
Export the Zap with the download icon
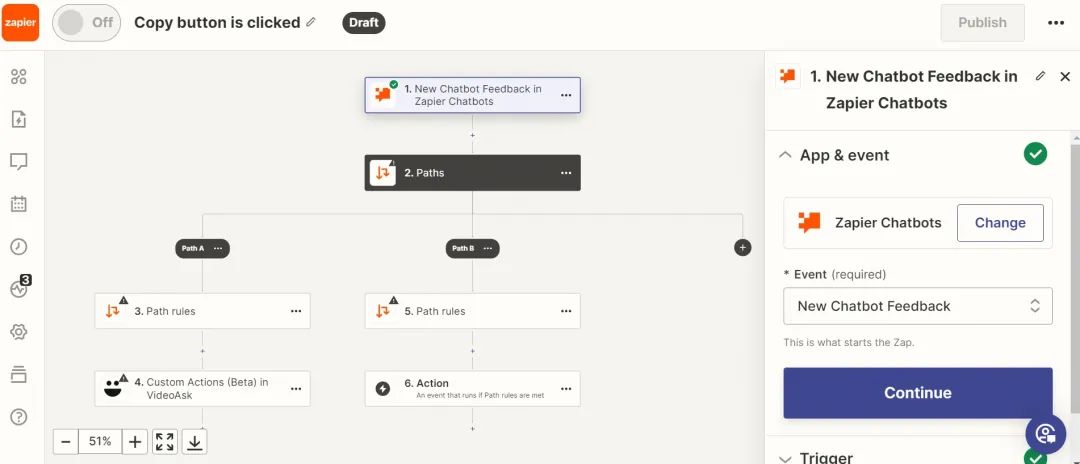point(195,441)
